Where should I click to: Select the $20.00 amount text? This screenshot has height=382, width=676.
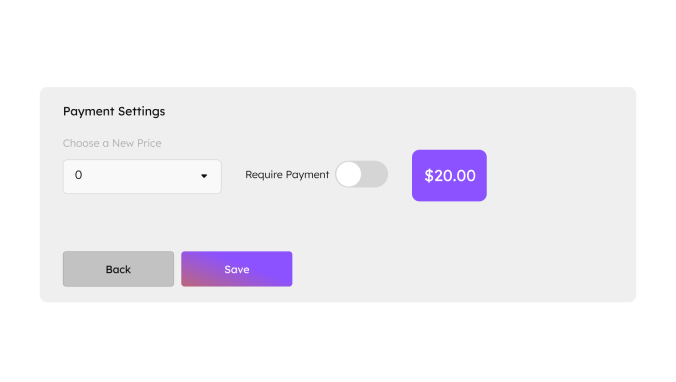point(450,175)
